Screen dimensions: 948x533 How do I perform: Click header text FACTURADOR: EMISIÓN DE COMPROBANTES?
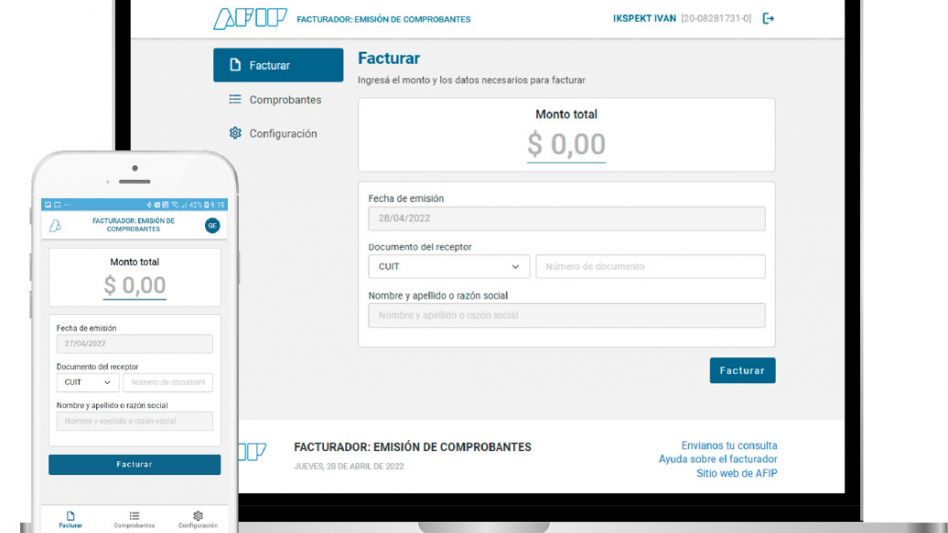383,19
